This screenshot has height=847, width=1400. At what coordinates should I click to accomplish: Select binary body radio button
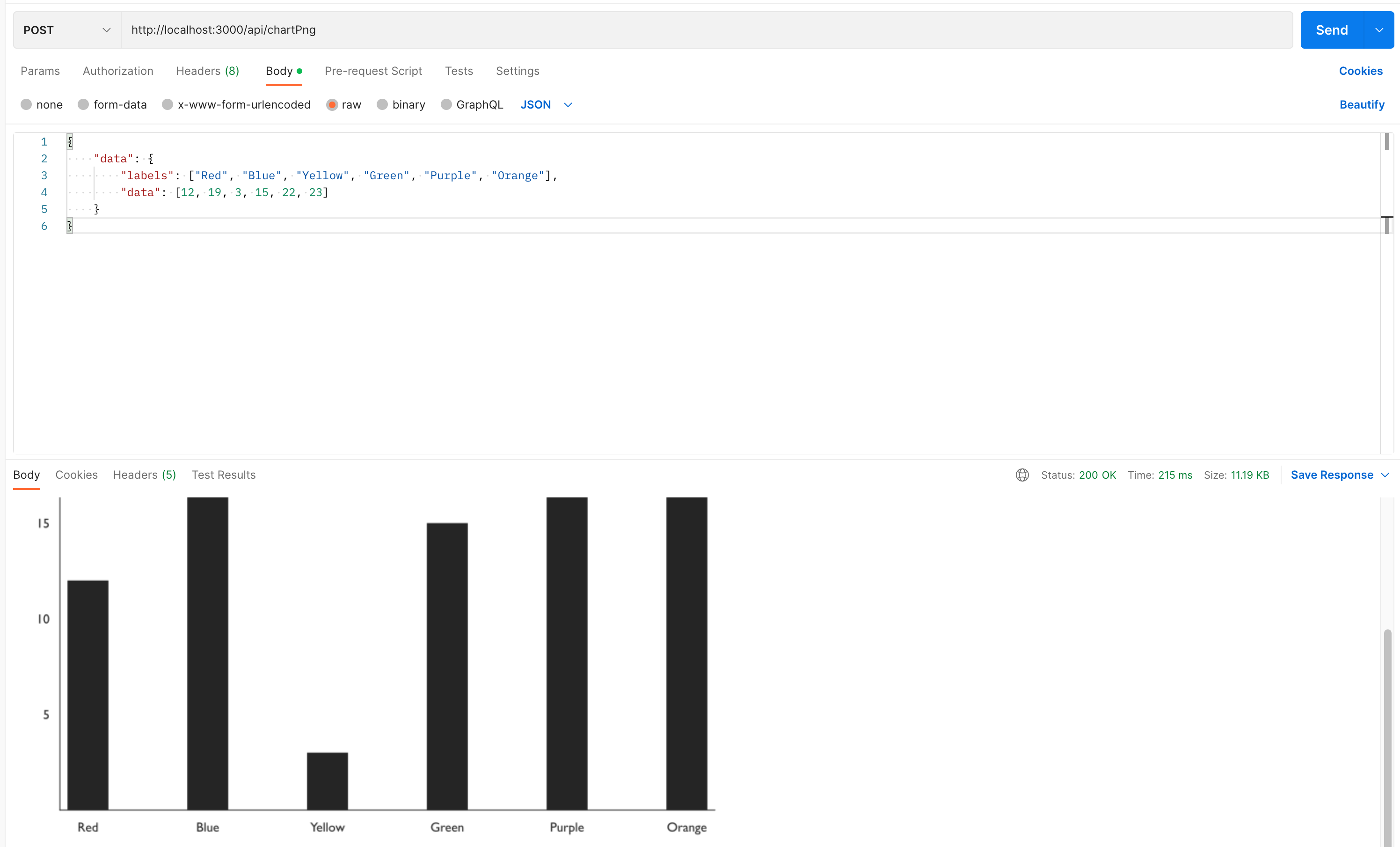pyautogui.click(x=382, y=104)
